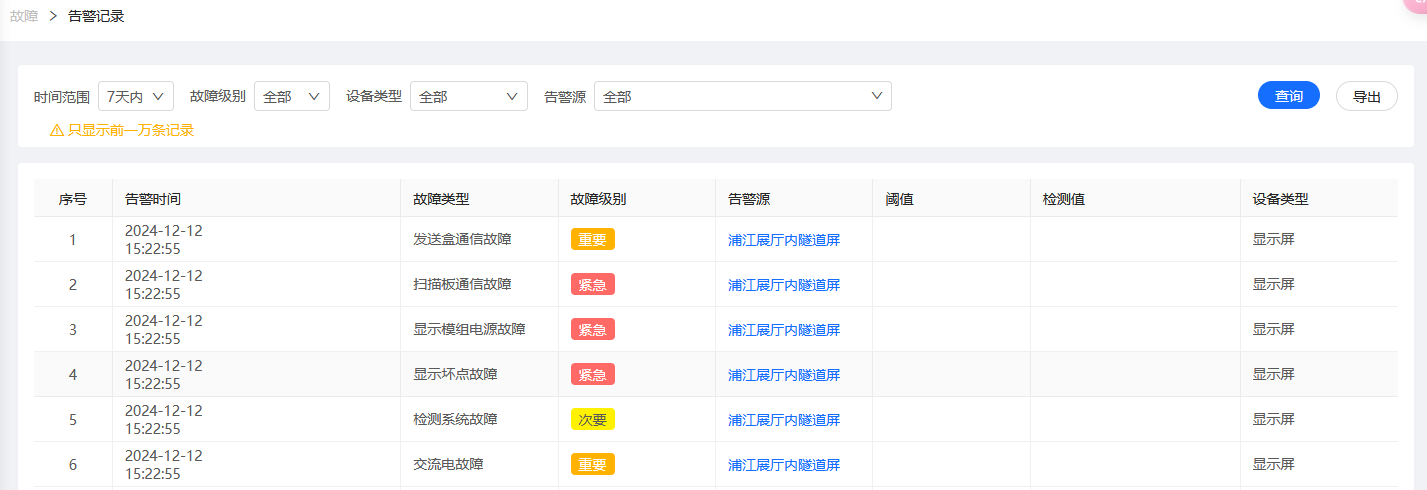Click the 查询 search button
This screenshot has height=490, width=1427.
1288,96
